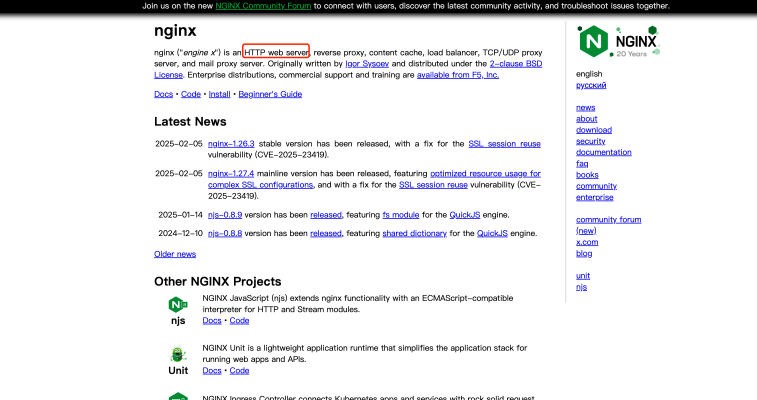Viewport: 757px width, 400px height.
Task: Open the nginx-1.27.4 mainline release link
Action: pos(231,173)
